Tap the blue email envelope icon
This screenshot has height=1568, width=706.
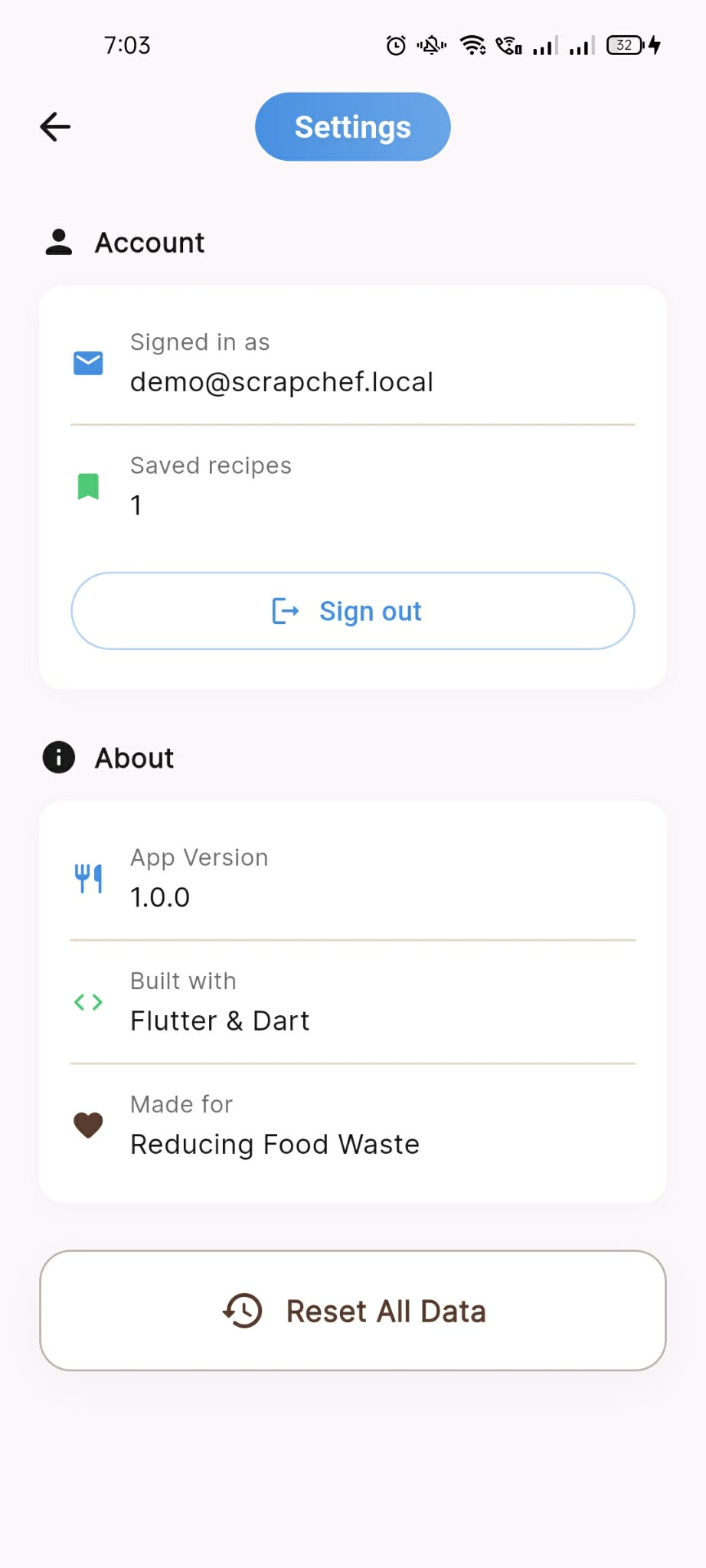[x=88, y=363]
